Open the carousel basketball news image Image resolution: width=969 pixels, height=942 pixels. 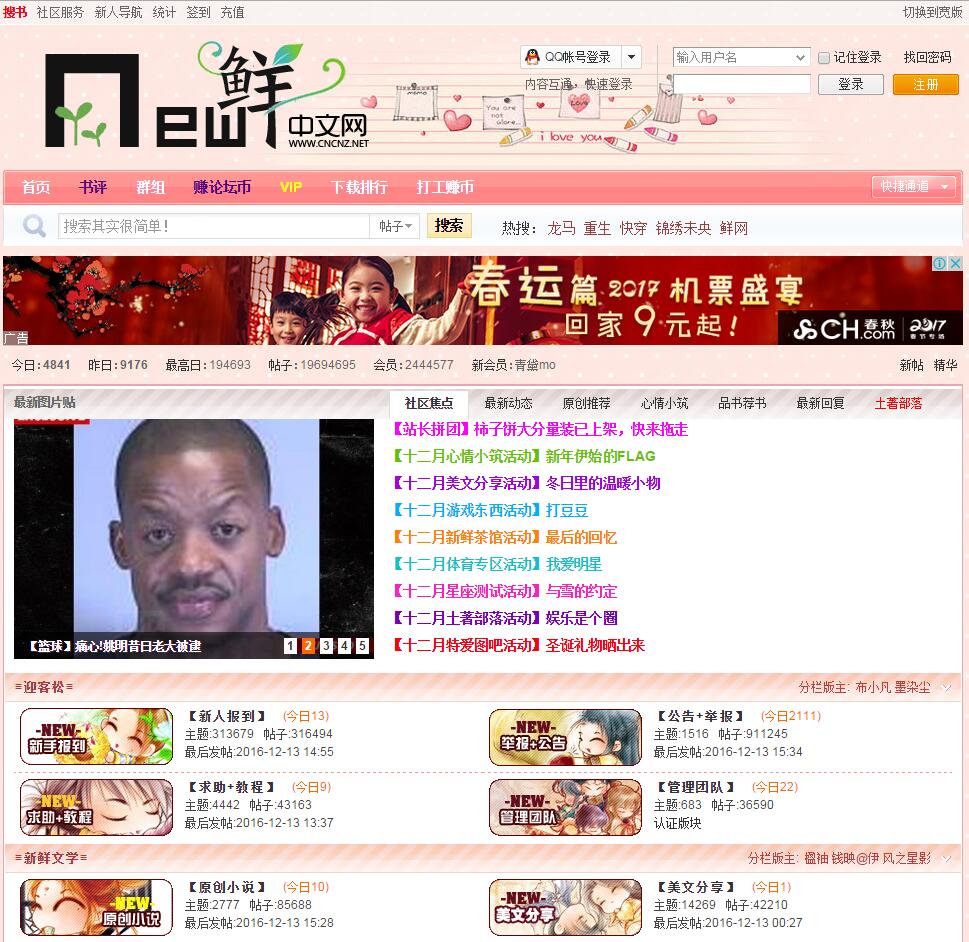click(x=194, y=538)
